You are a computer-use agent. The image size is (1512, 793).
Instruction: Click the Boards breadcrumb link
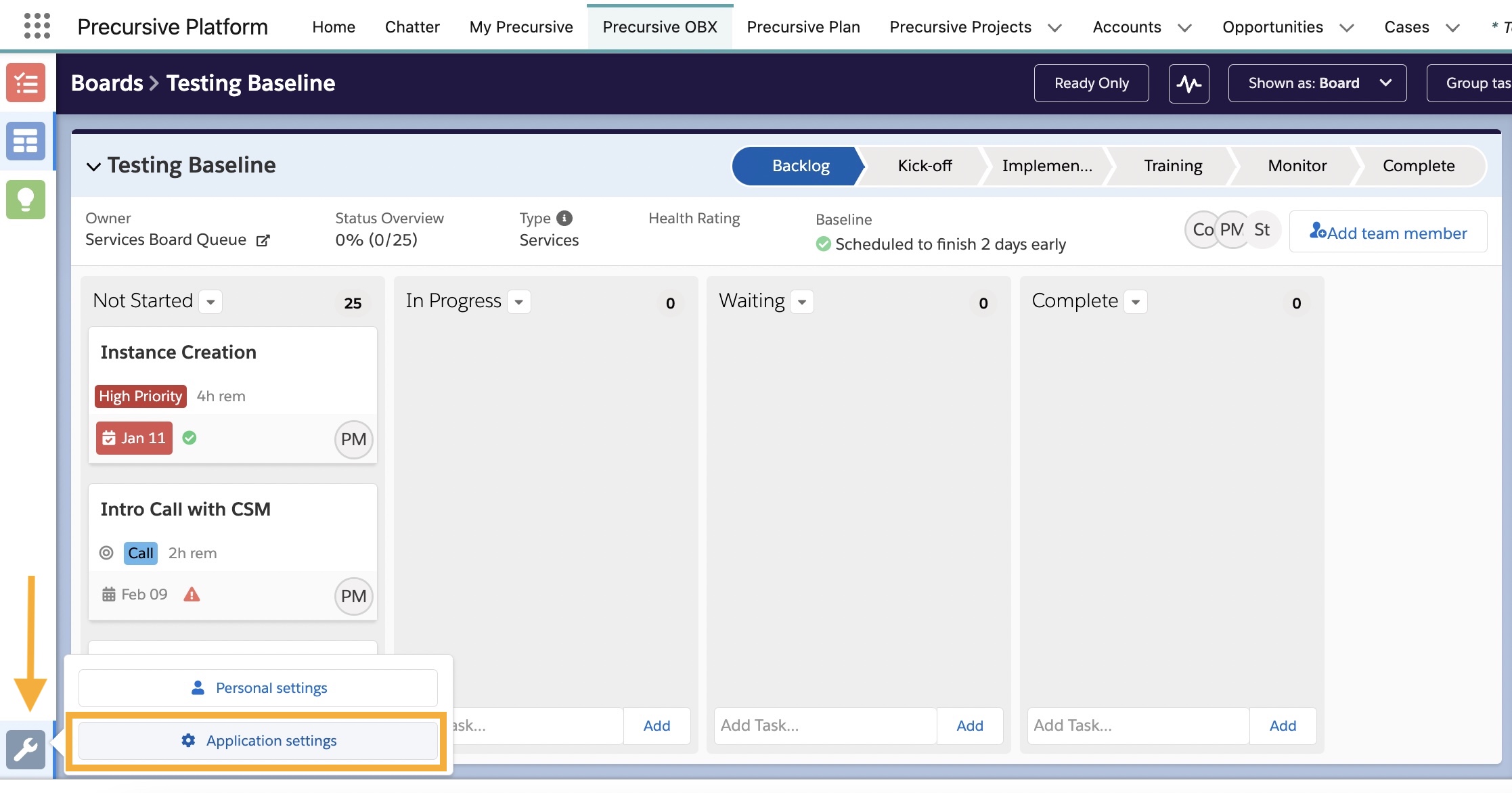[x=107, y=83]
